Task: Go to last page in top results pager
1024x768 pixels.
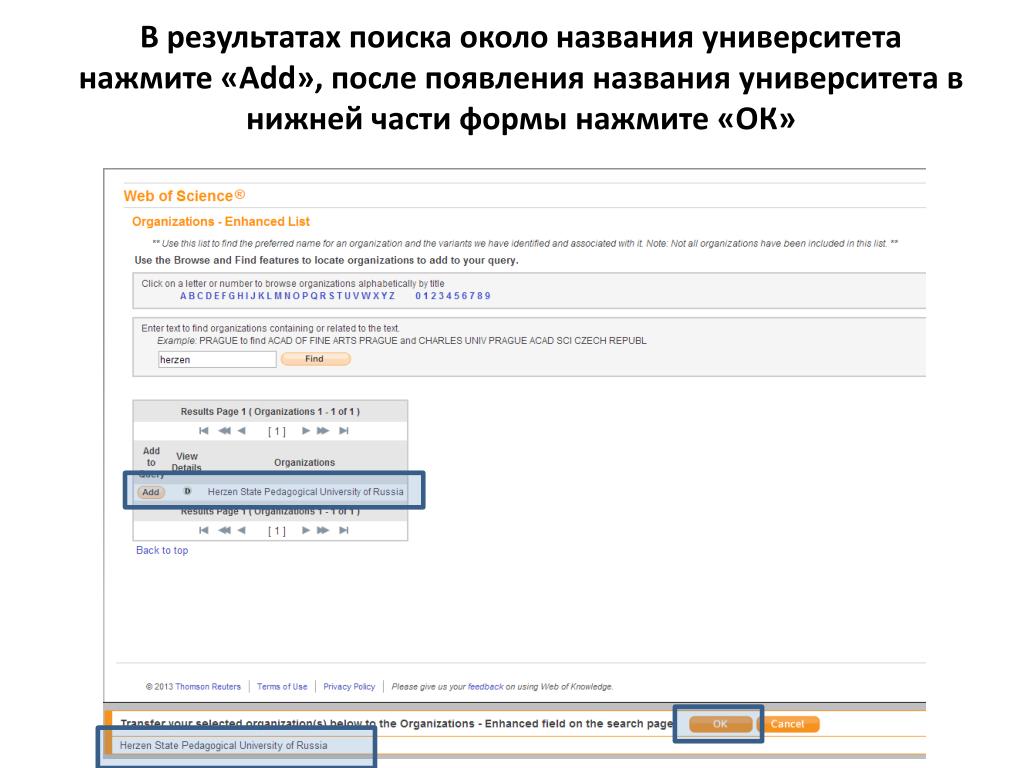Action: 344,431
